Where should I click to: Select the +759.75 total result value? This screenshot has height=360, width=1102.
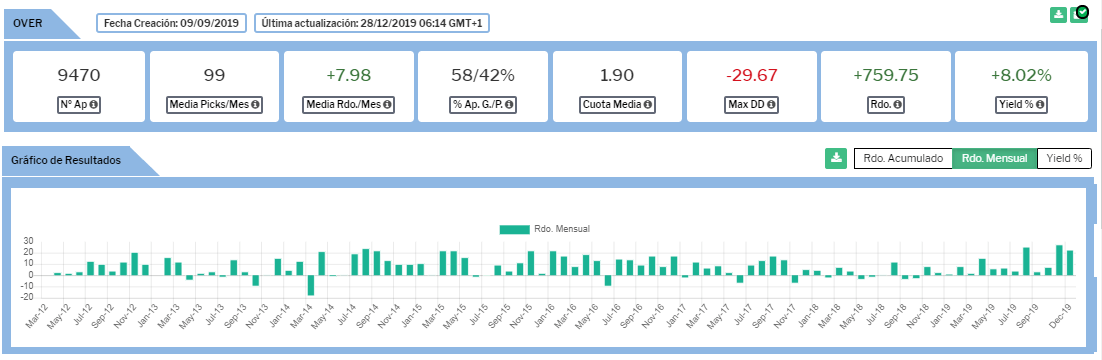coord(886,75)
